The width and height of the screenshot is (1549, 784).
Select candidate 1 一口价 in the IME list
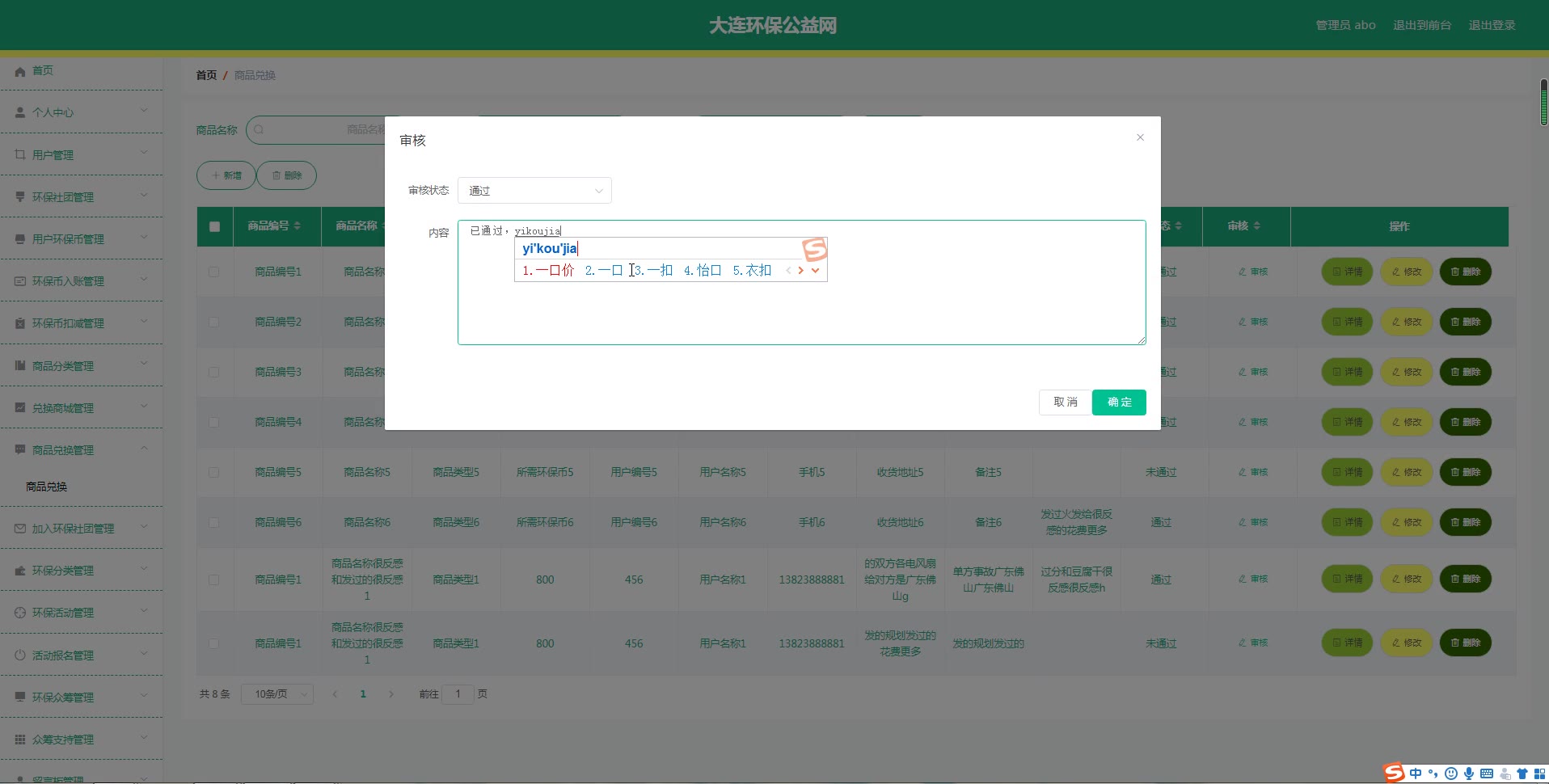549,271
